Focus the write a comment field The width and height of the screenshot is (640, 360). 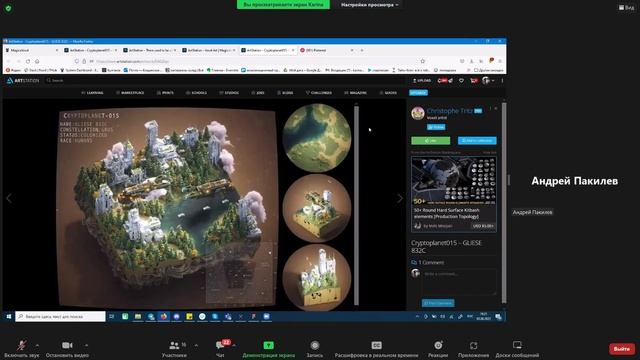pyautogui.click(x=459, y=281)
